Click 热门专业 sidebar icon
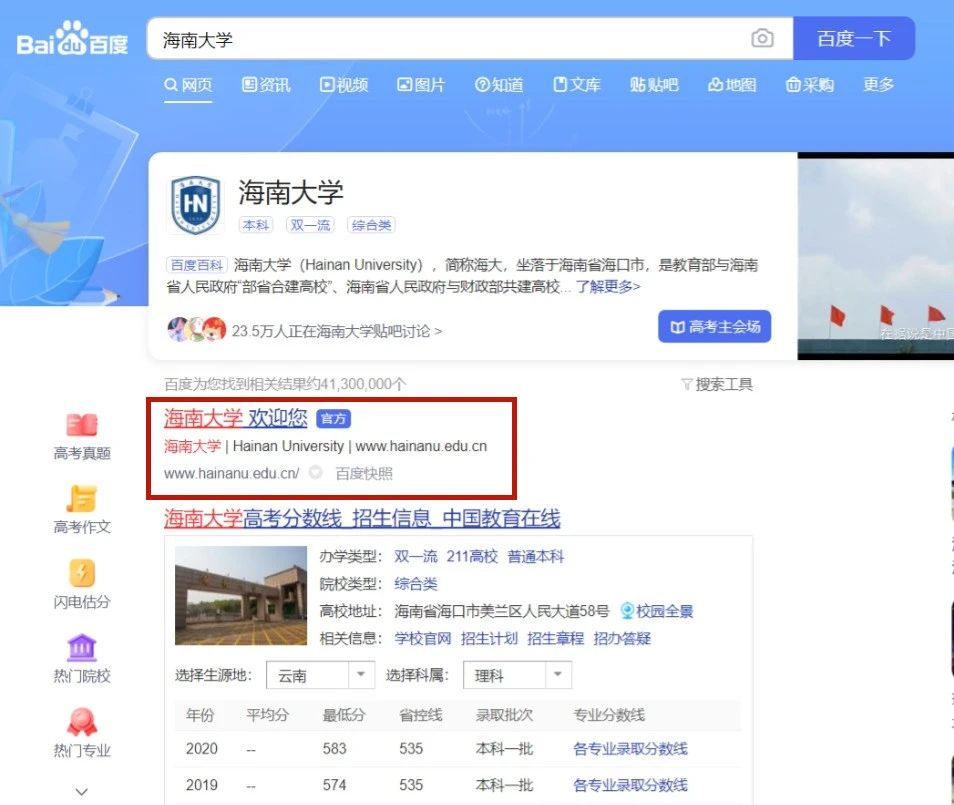Image resolution: width=954 pixels, height=805 pixels. [x=82, y=722]
